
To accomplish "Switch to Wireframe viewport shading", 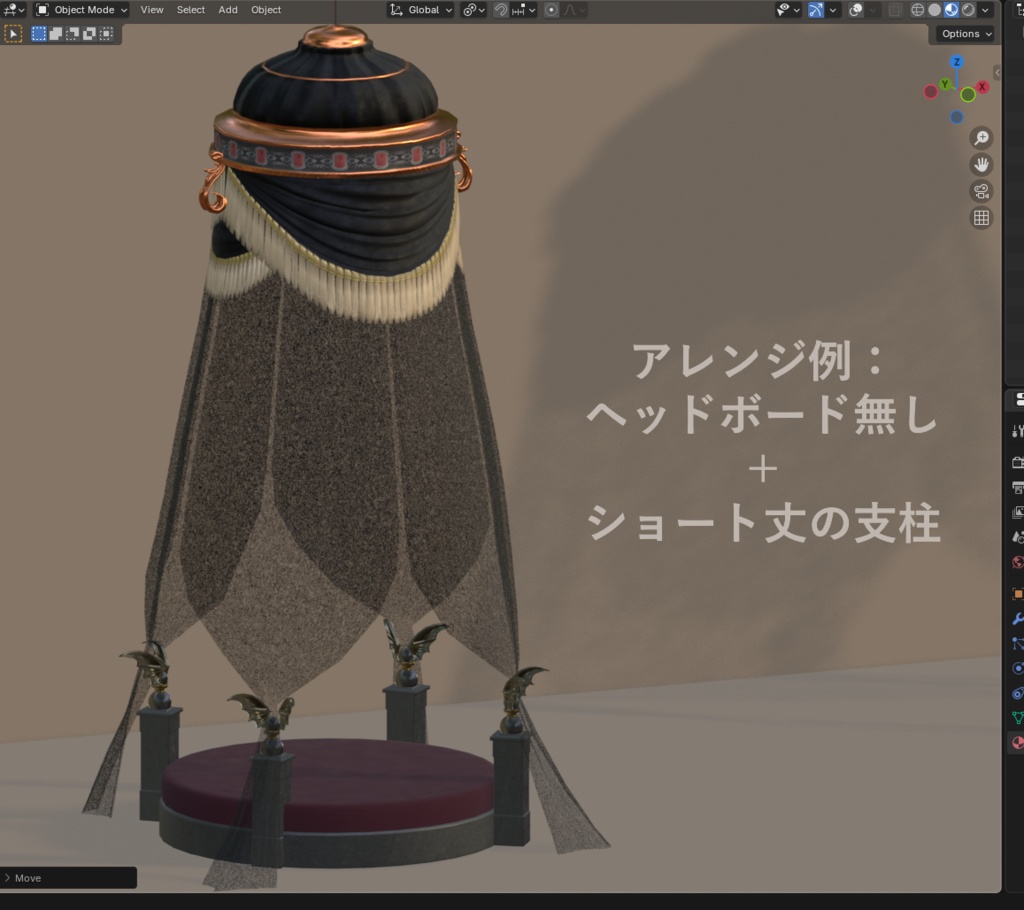I will pyautogui.click(x=917, y=10).
